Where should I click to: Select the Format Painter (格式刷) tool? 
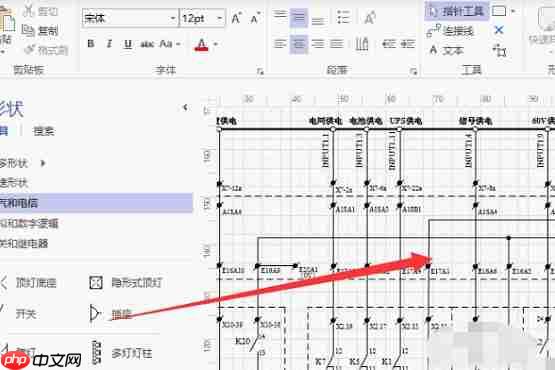46,50
